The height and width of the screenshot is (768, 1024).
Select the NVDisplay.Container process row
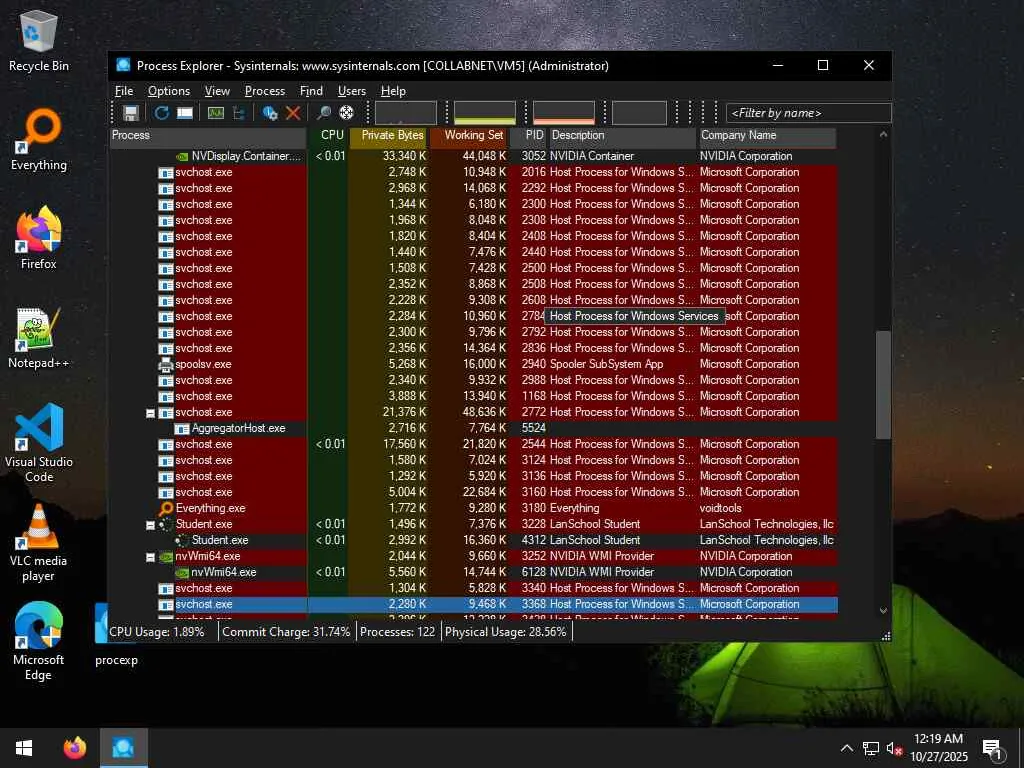pos(473,156)
